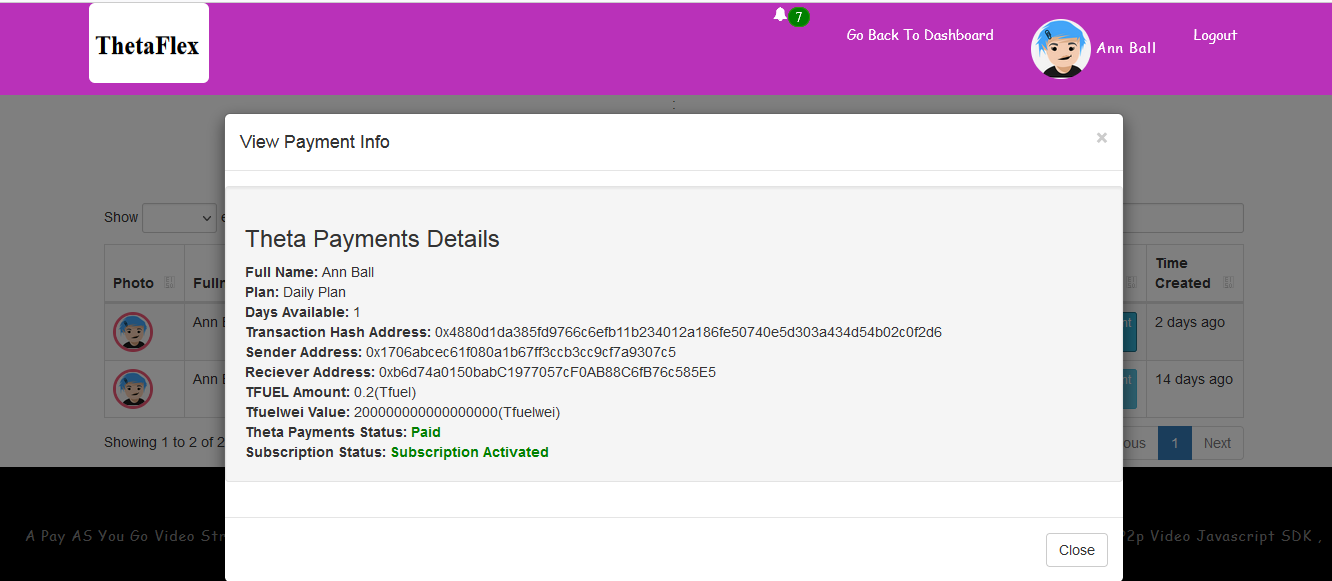
Task: Sort table by the Photo column icon
Action: tap(169, 283)
